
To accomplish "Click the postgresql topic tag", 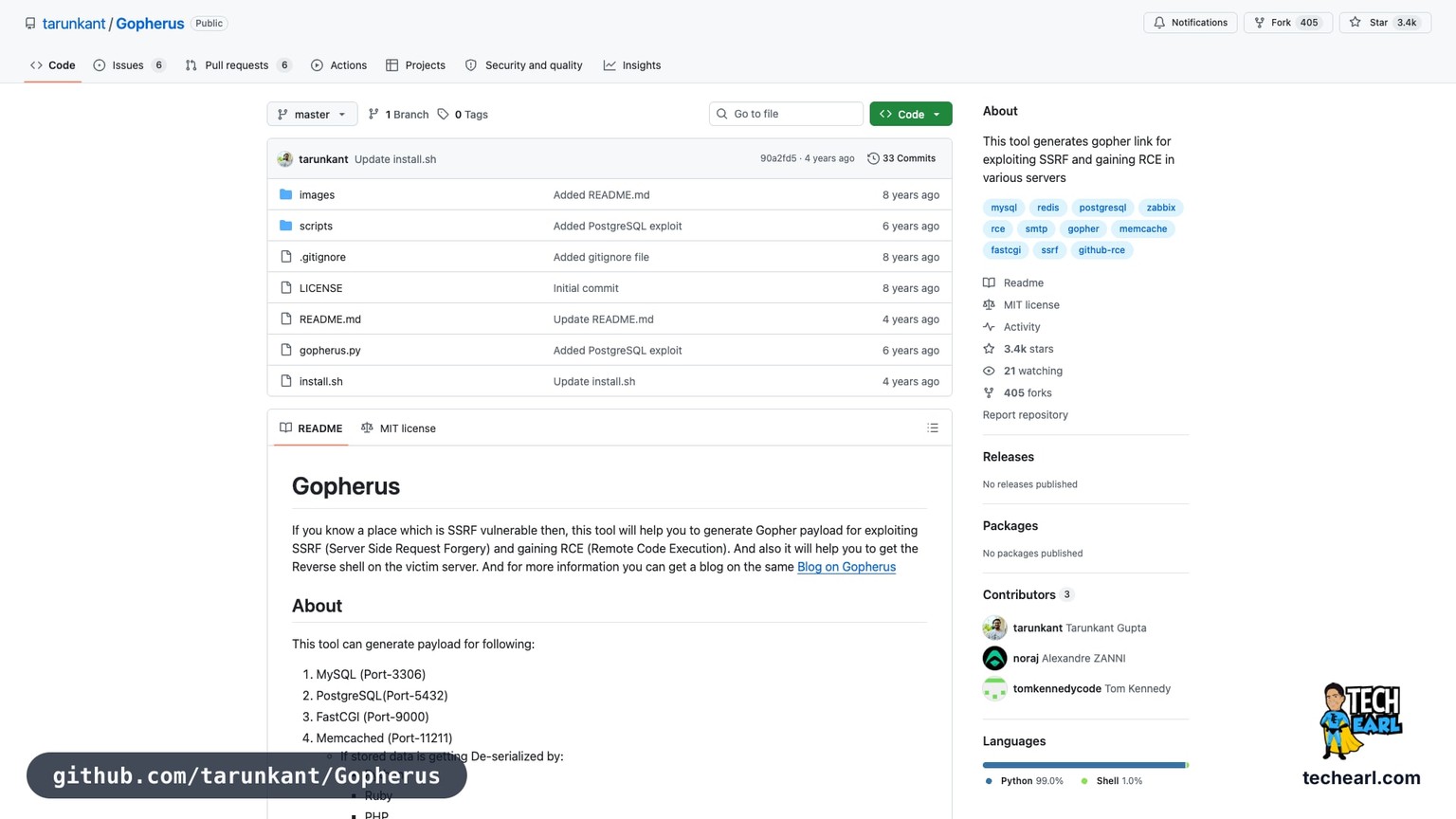I will coord(1102,208).
